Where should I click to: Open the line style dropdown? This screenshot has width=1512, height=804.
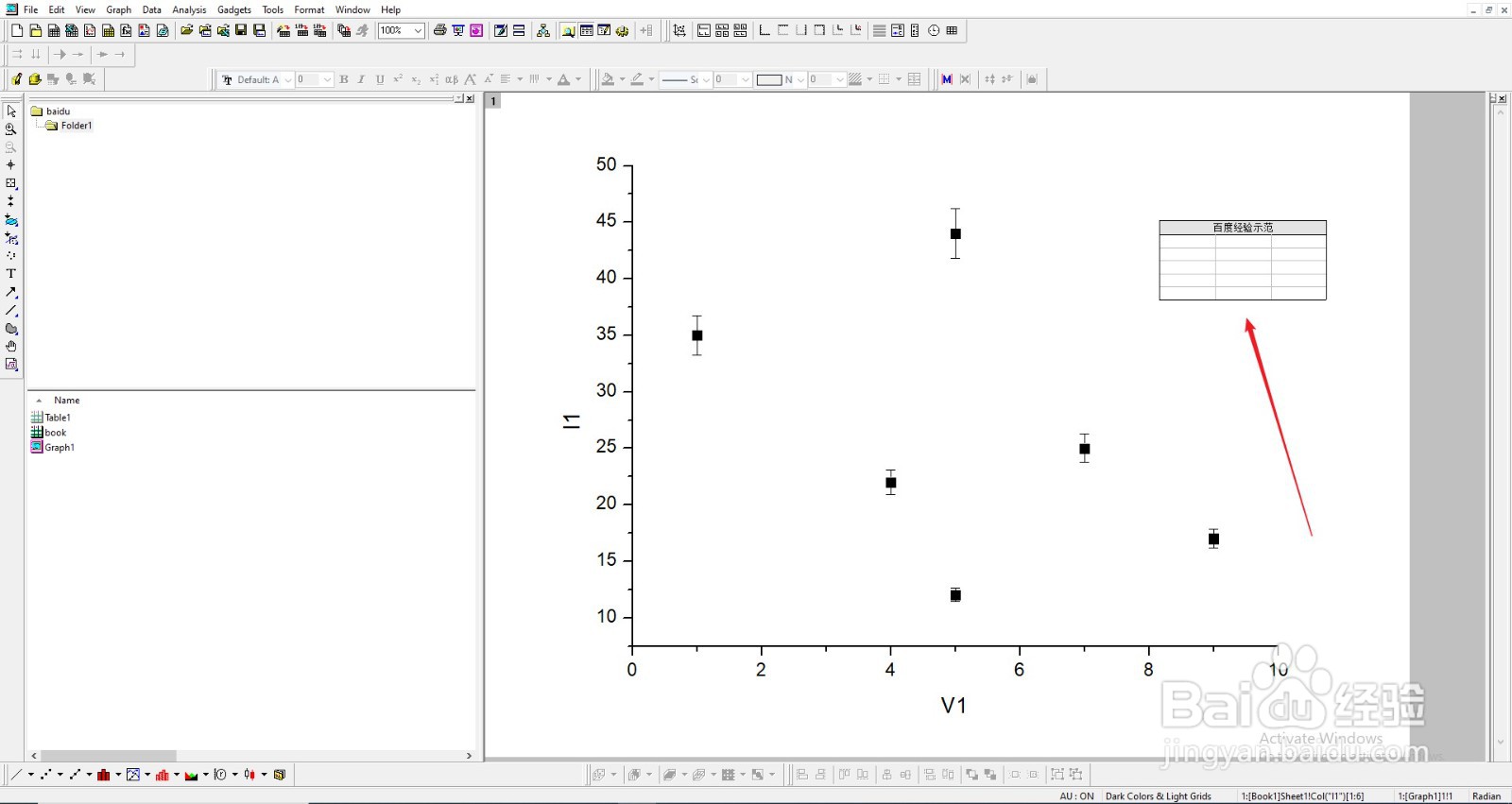(x=705, y=79)
